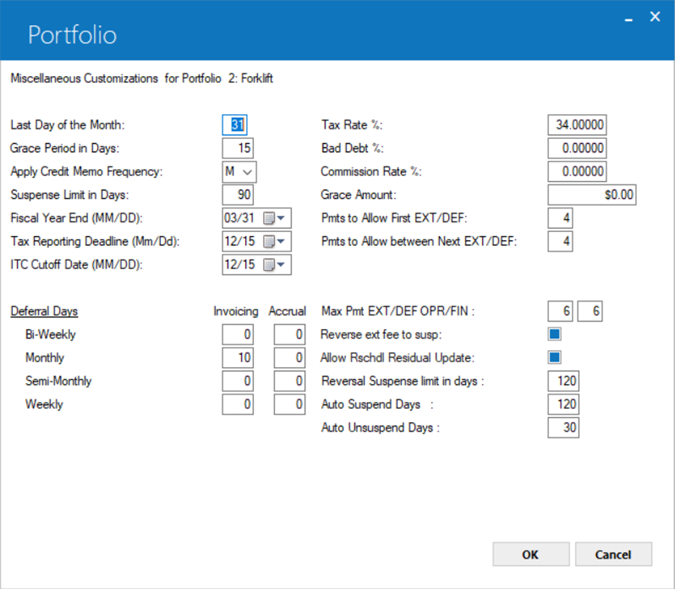Toggle the Allow Rschdl Residual Update checkbox

pos(554,357)
